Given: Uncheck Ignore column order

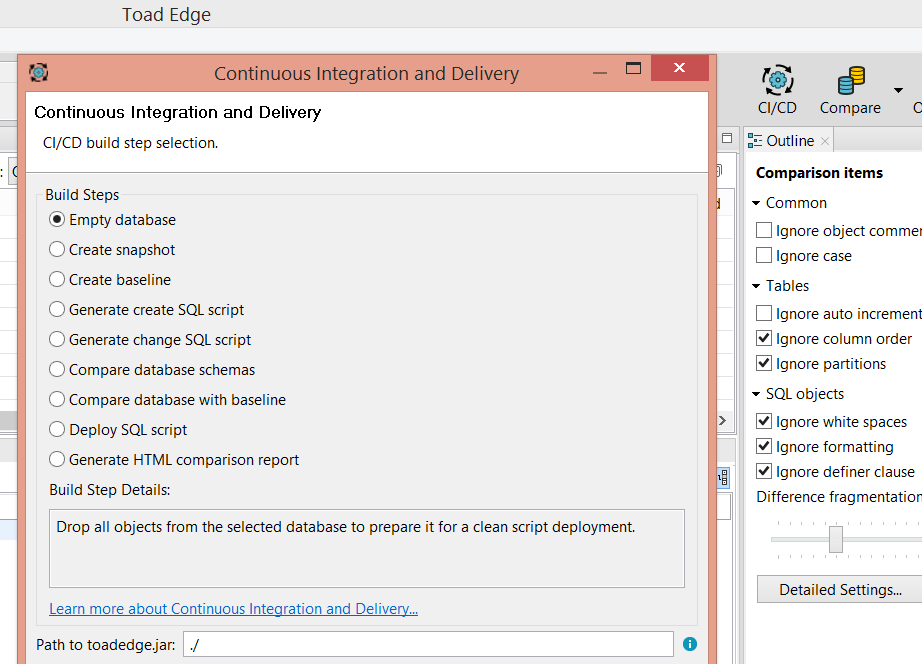Looking at the screenshot, I should click(x=764, y=338).
